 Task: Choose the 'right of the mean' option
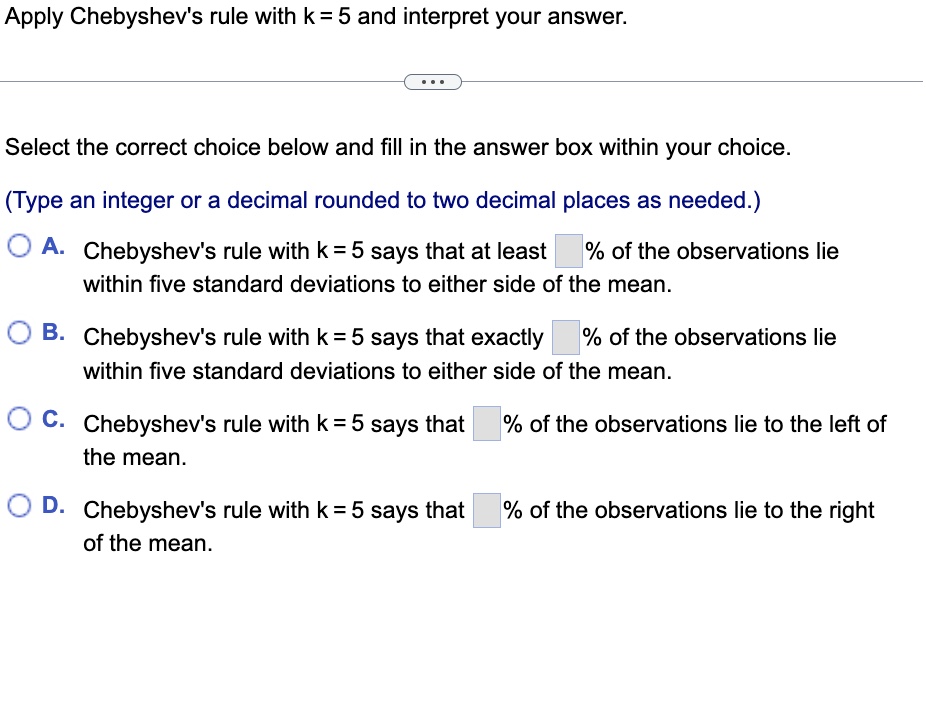pyautogui.click(x=17, y=503)
